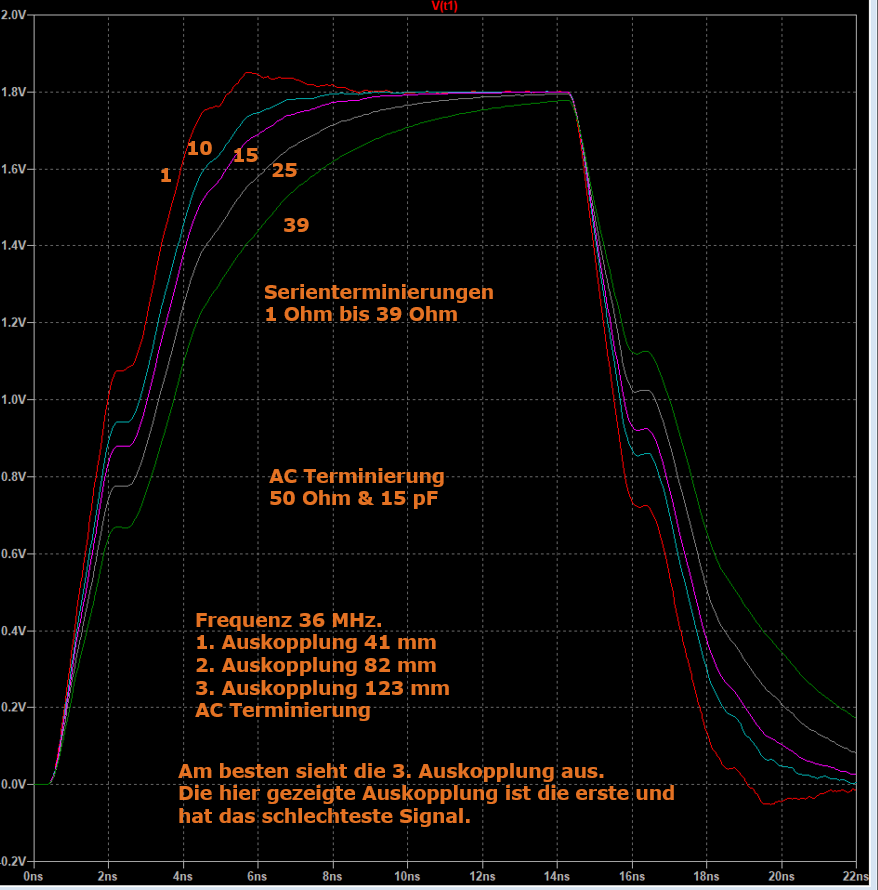Click the '1 Ohm bis 39 Ohm' annotation
Screen dimensions: 878x890
coord(361,314)
